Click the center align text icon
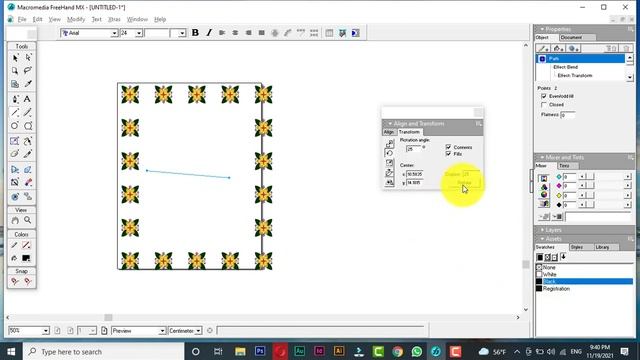Viewport: 640px width, 360px height. [235, 33]
